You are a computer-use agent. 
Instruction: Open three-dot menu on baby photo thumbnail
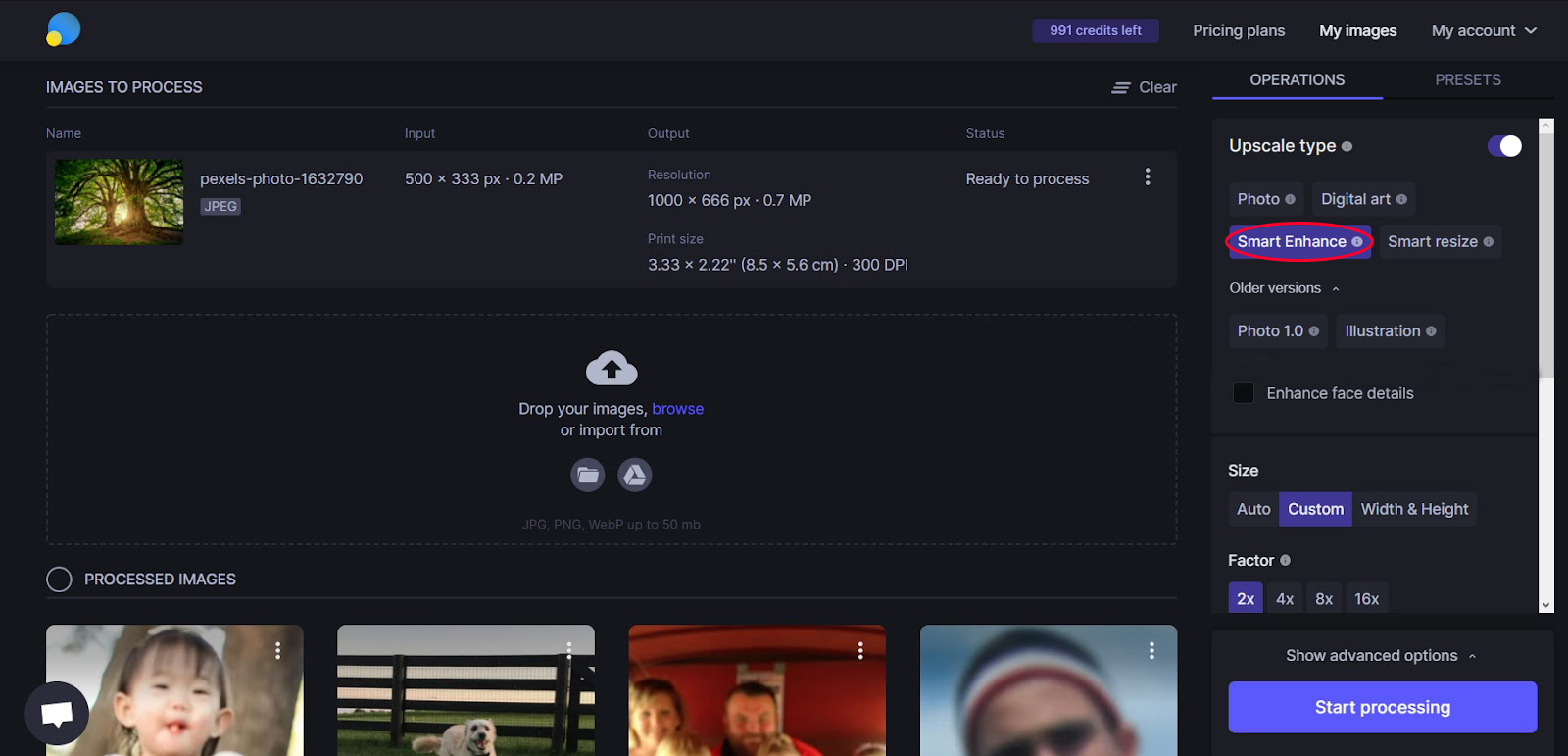click(x=278, y=650)
